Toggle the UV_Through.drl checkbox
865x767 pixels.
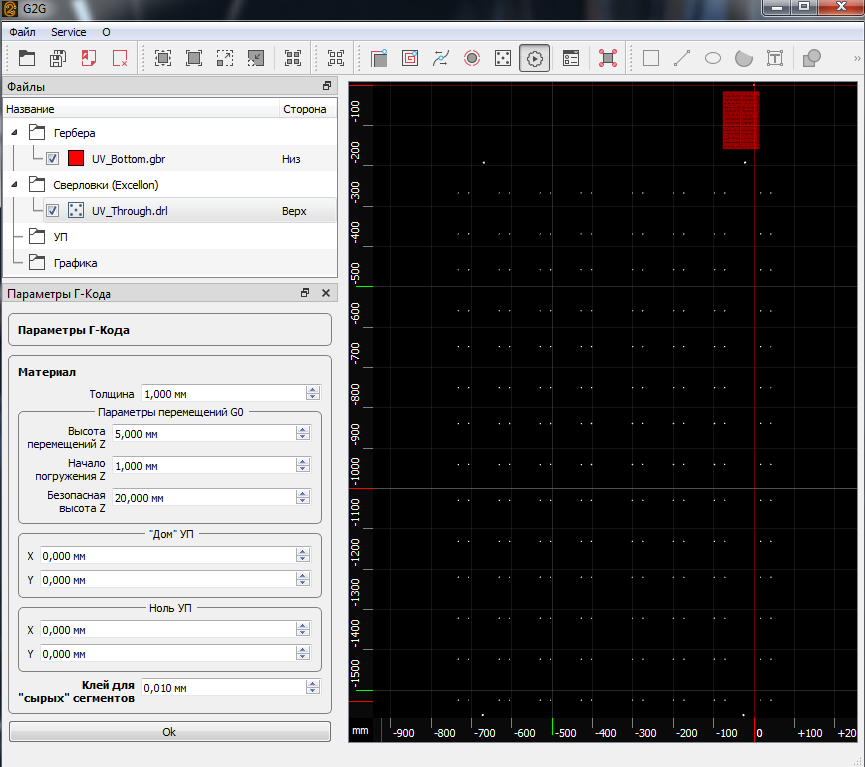pyautogui.click(x=52, y=211)
